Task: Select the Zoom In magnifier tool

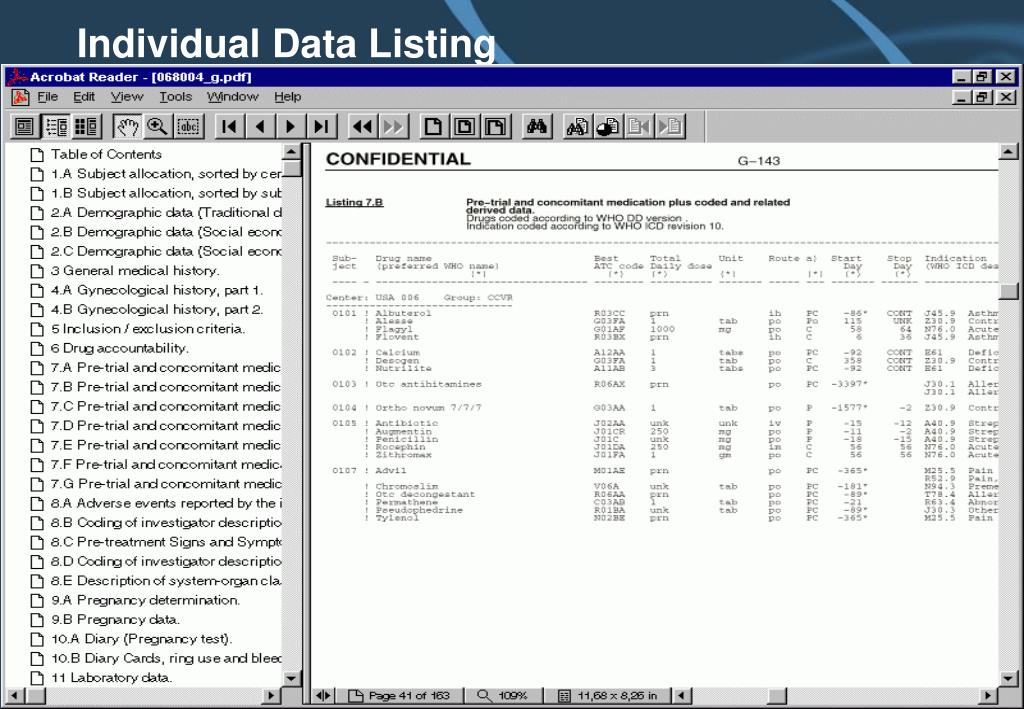Action: click(x=157, y=126)
